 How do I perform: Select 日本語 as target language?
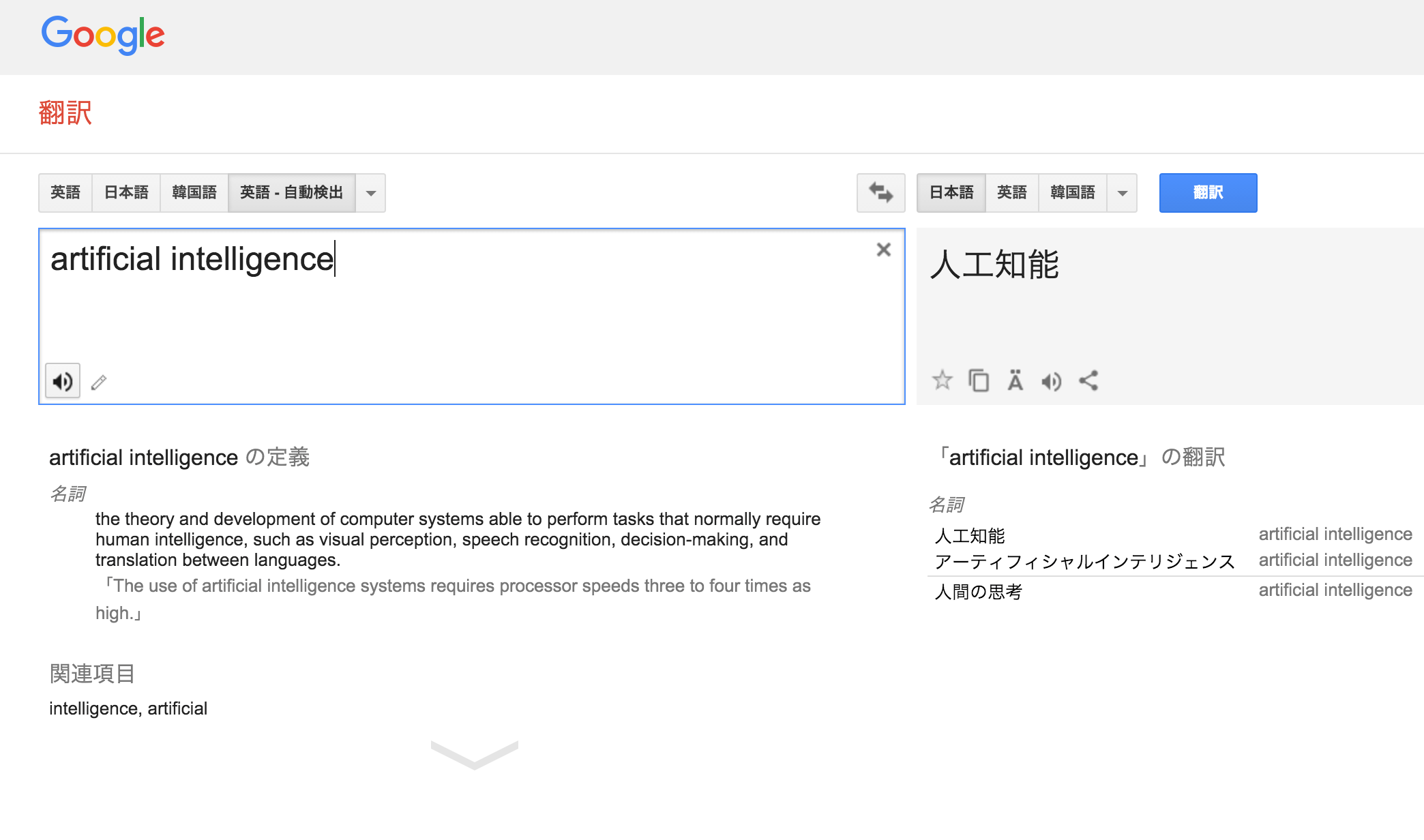pyautogui.click(x=951, y=193)
